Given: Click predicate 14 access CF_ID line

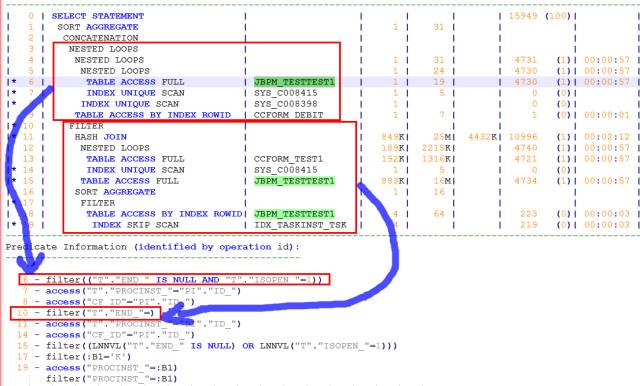Looking at the screenshot, I should tap(105, 335).
